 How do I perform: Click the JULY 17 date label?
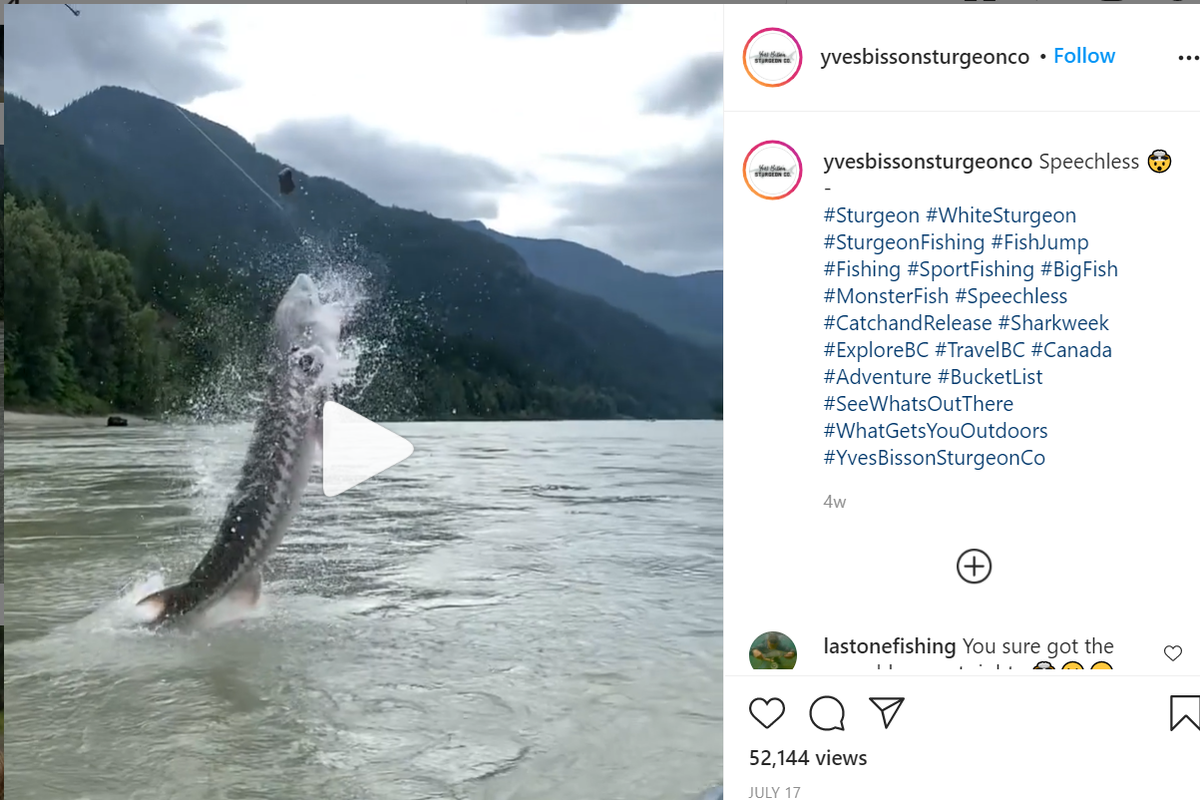(774, 791)
